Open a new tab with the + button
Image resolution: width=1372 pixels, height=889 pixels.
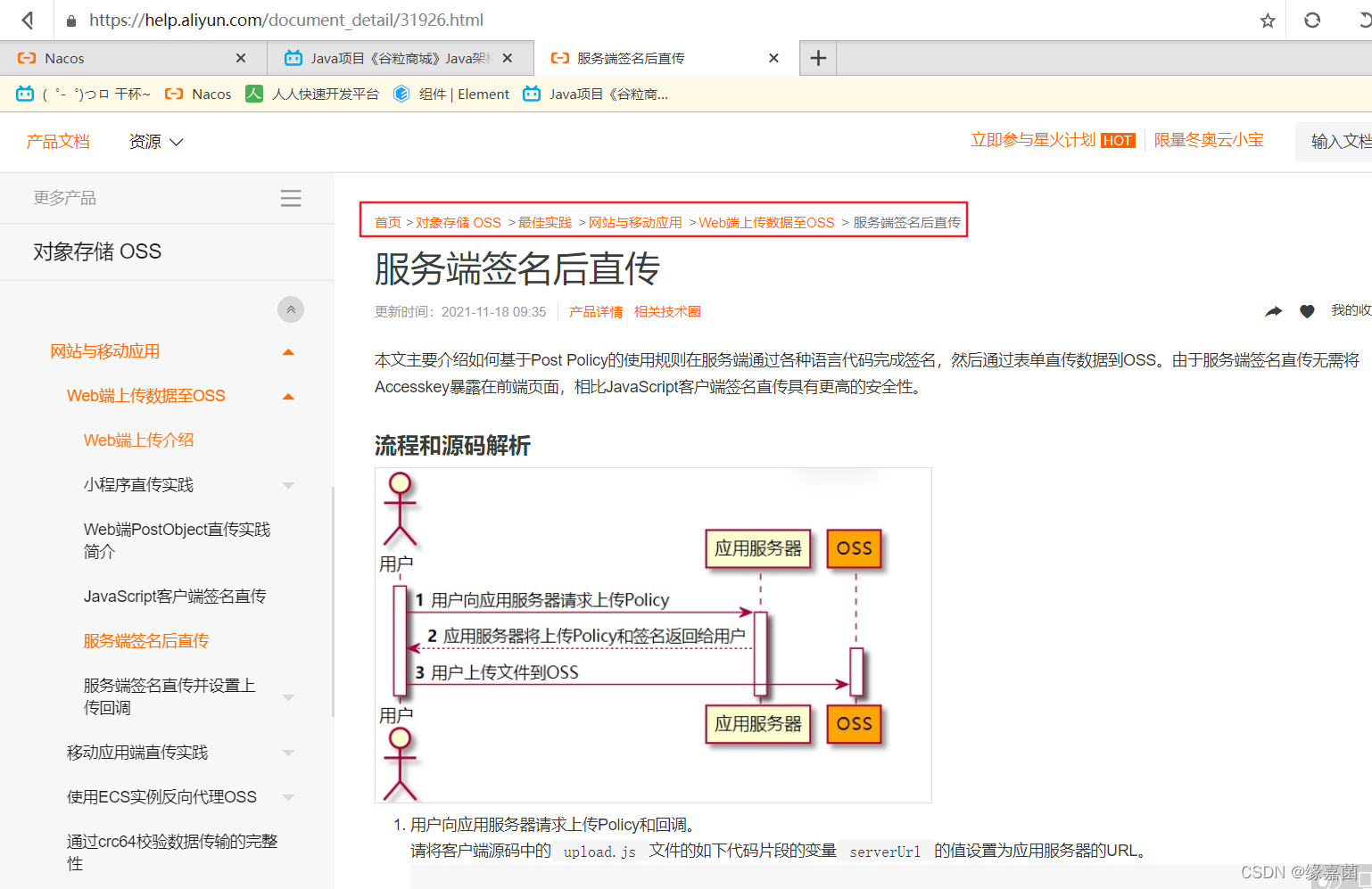point(817,57)
